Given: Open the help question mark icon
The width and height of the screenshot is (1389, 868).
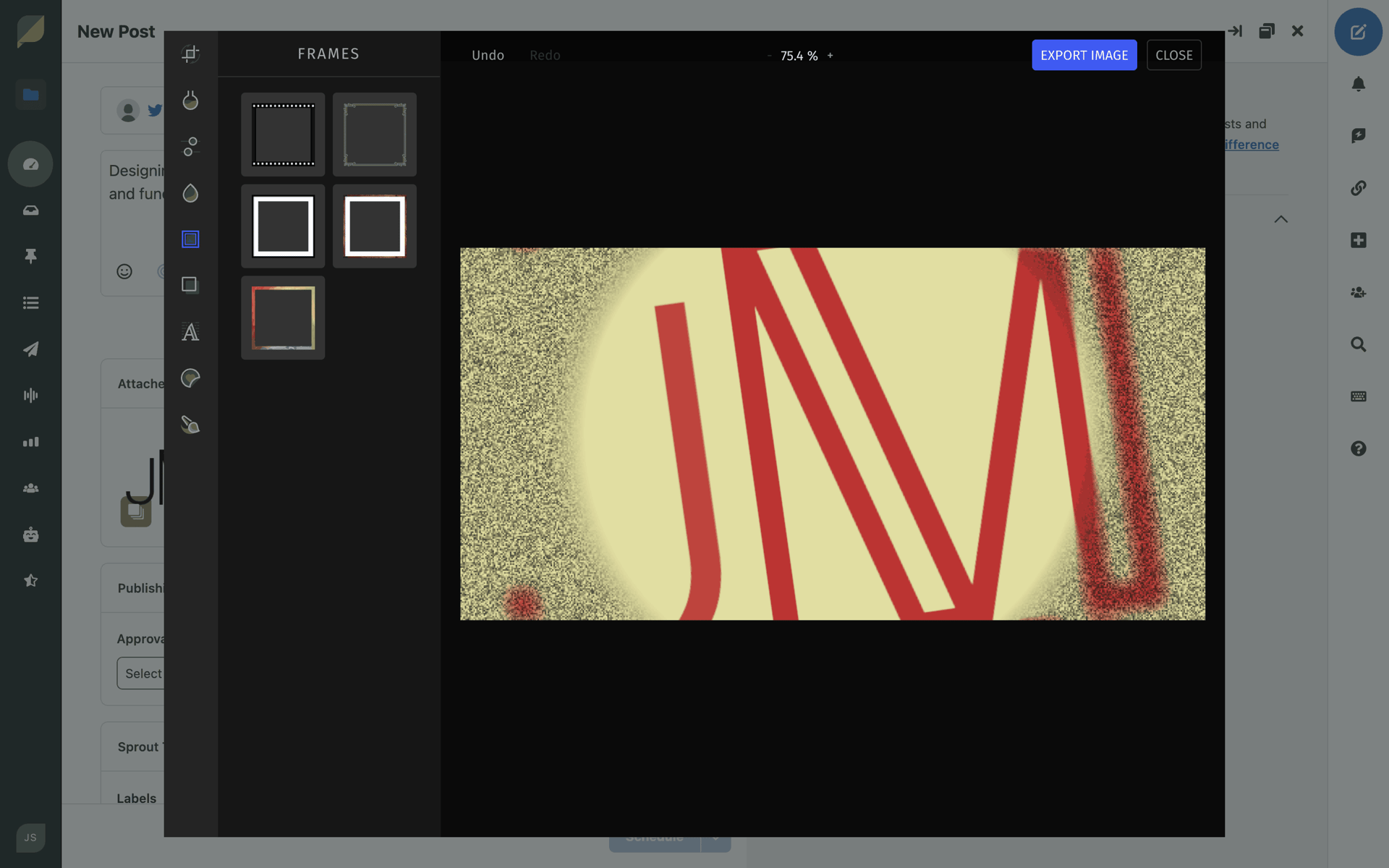Looking at the screenshot, I should [1358, 448].
